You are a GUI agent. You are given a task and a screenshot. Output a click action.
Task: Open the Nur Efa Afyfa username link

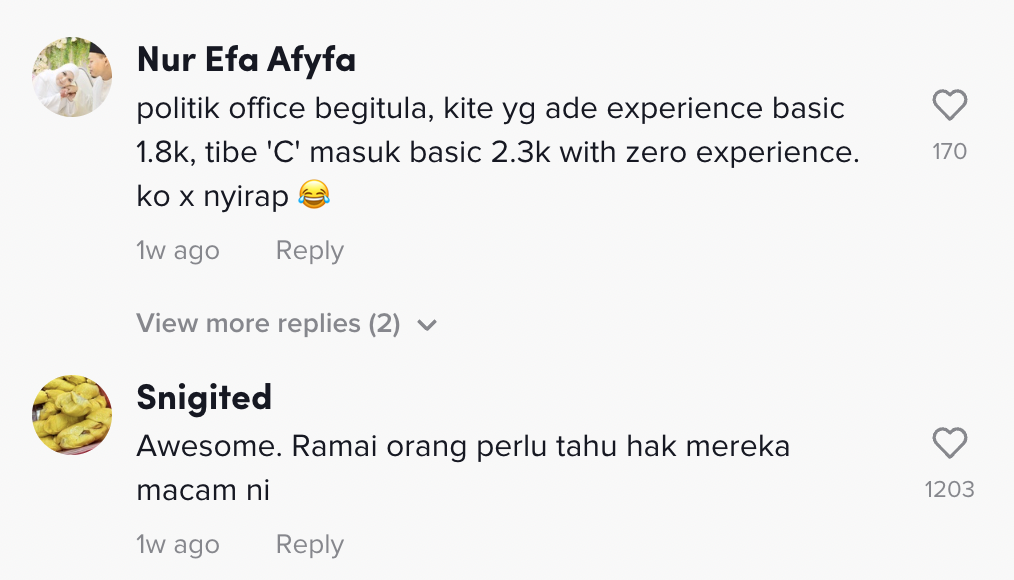tap(246, 60)
